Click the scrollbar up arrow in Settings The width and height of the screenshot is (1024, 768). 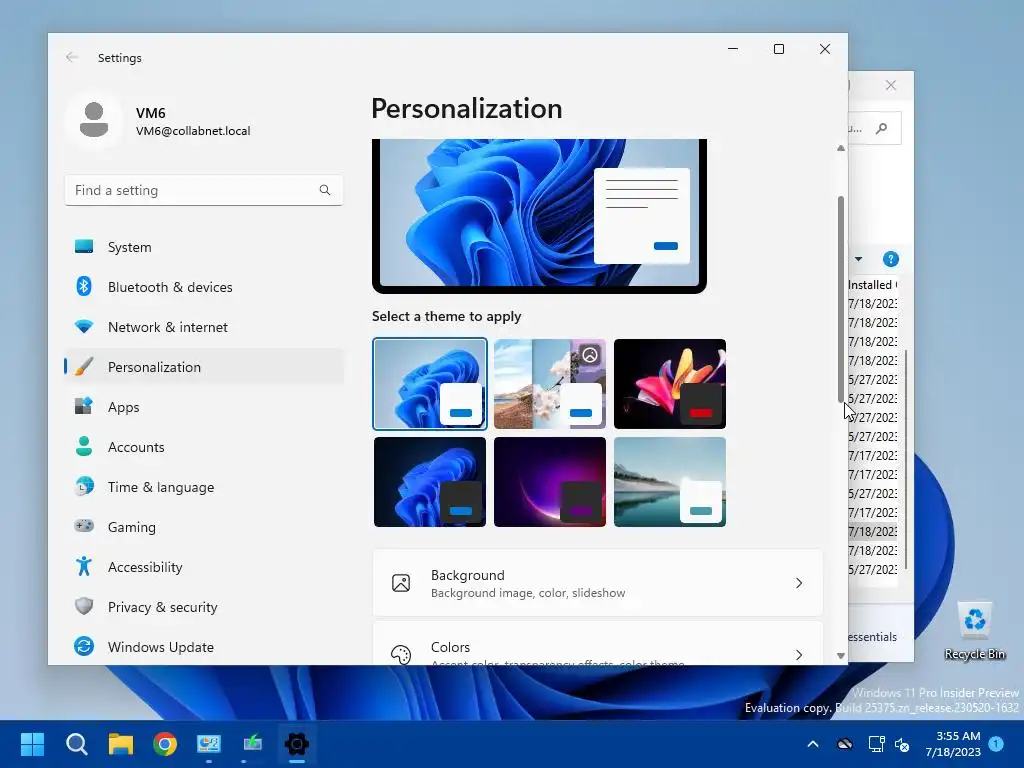pos(840,148)
